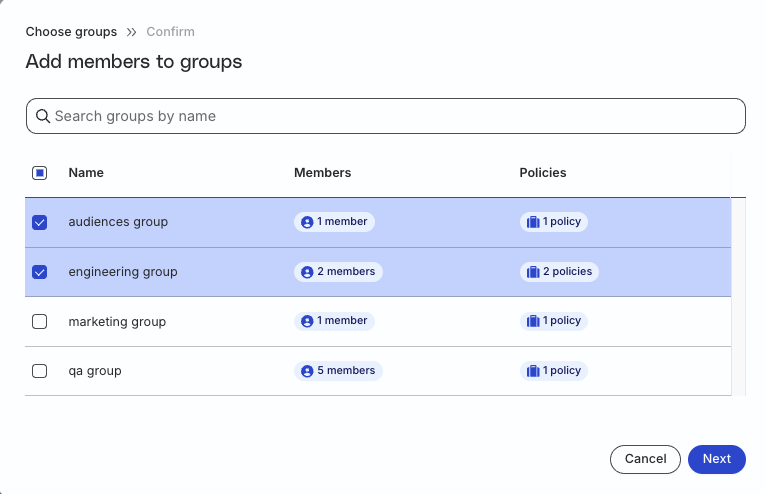The image size is (766, 494).
Task: Go to the Choose groups breadcrumb step
Action: point(71,32)
